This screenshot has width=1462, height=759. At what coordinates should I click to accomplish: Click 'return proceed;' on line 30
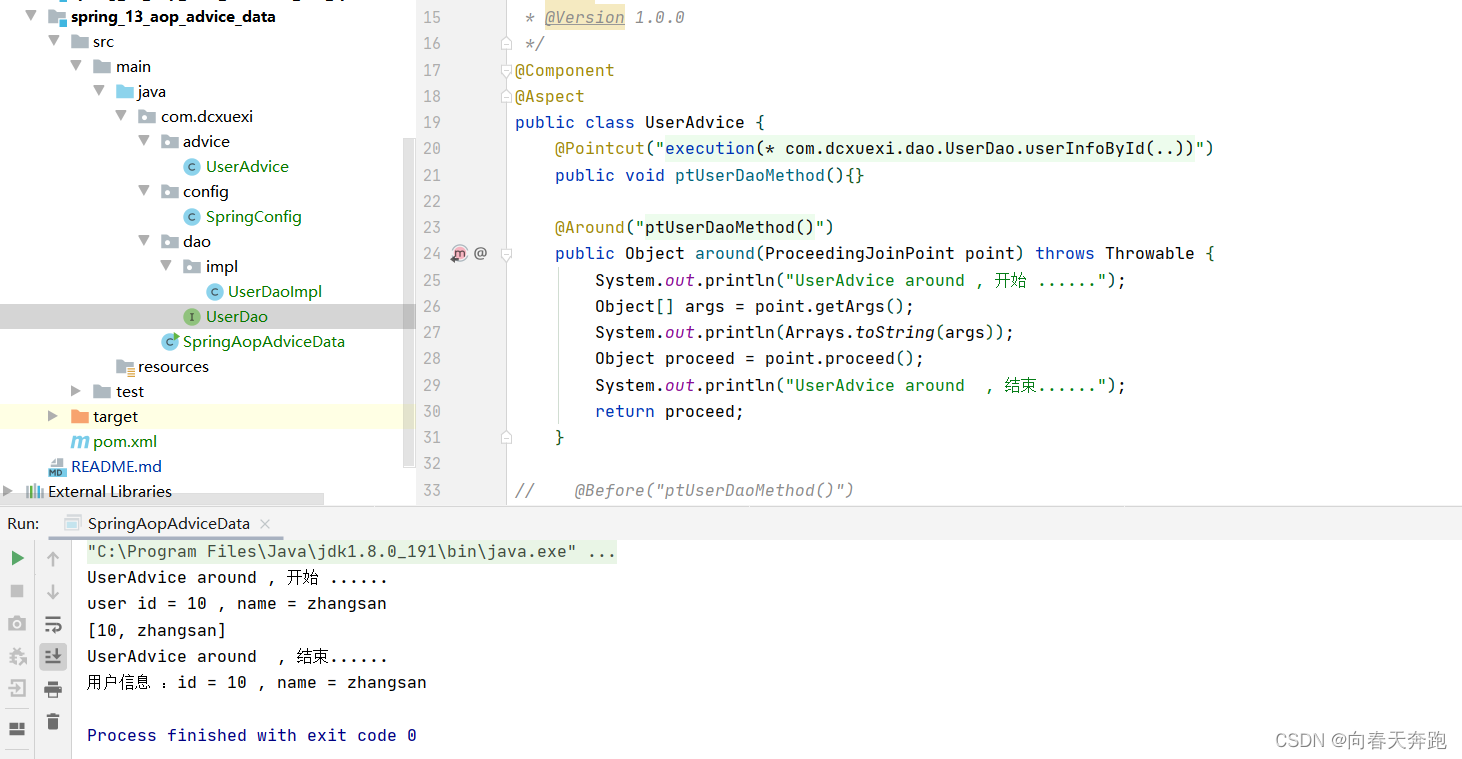click(669, 411)
